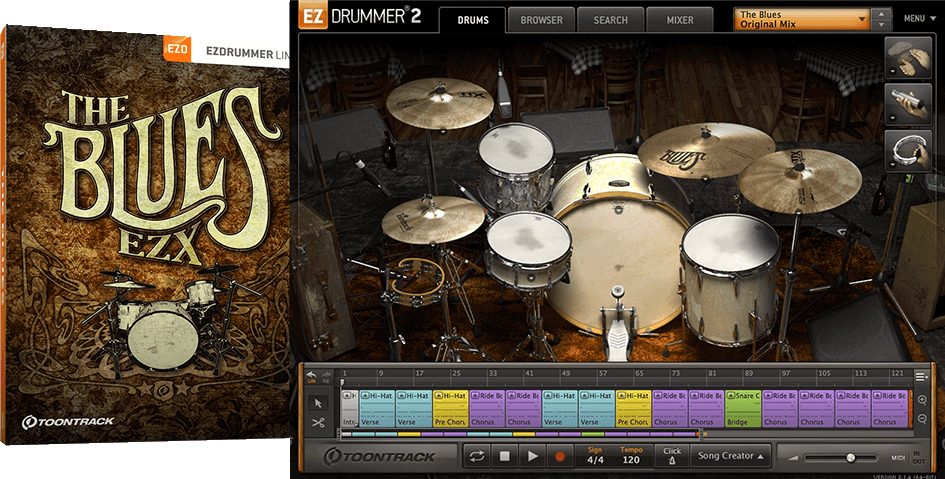The image size is (945, 479).
Task: Toggle the Click metronome
Action: (672, 456)
